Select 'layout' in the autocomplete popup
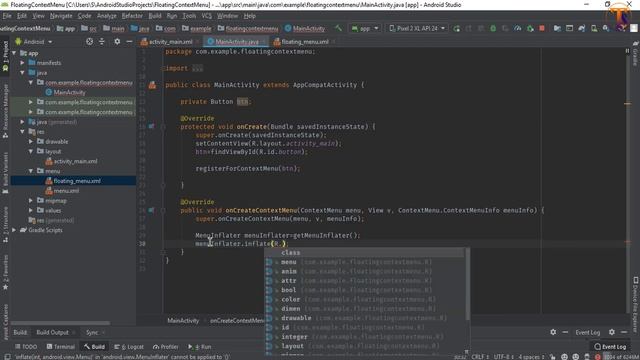Screen dimensions: 640x360 [x=365, y=346]
